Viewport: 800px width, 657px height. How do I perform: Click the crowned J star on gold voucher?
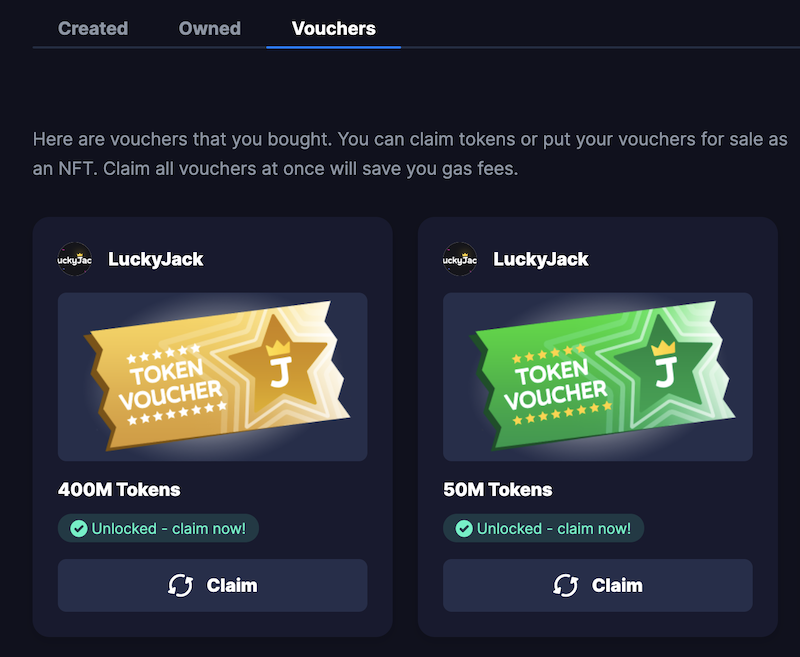pyautogui.click(x=278, y=366)
